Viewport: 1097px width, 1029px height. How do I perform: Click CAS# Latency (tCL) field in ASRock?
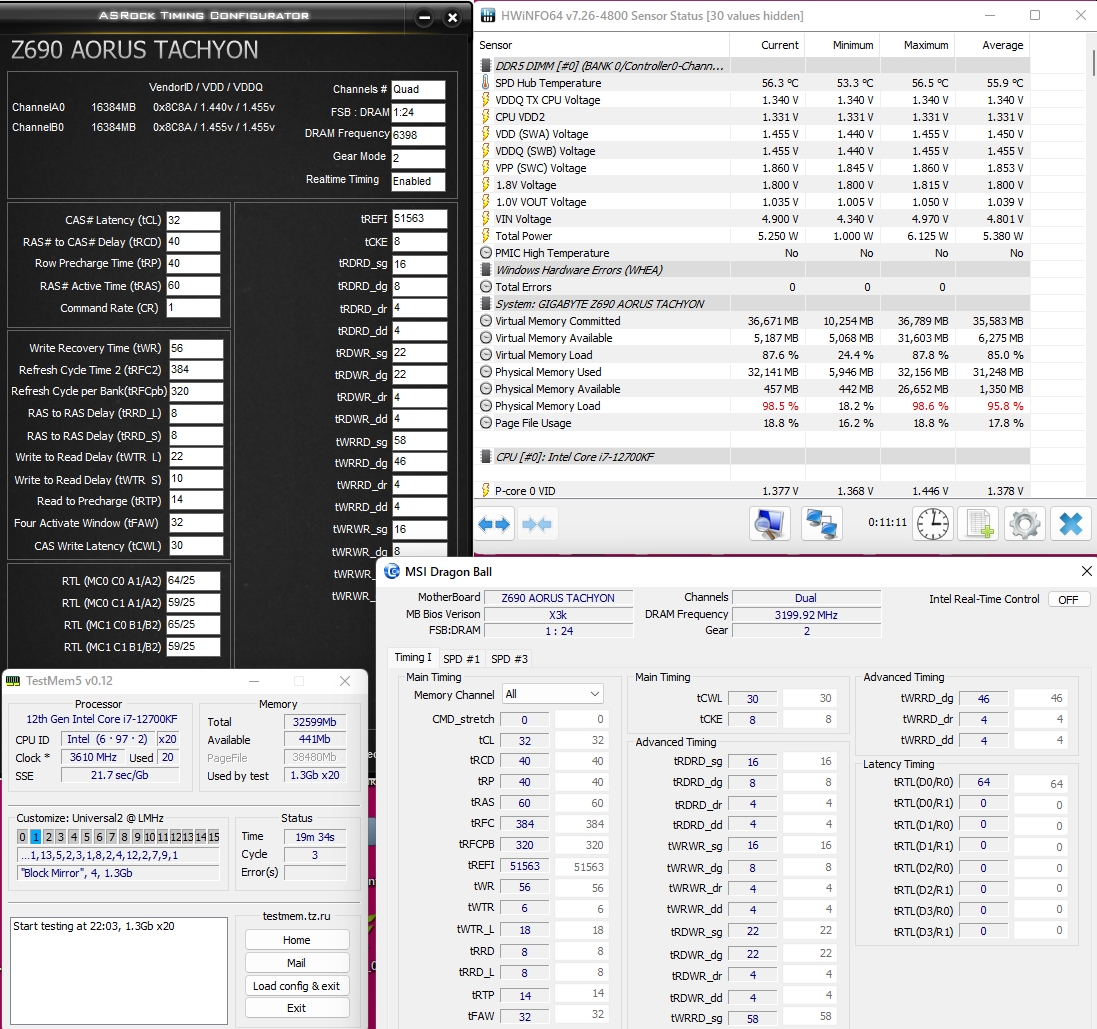coord(193,220)
